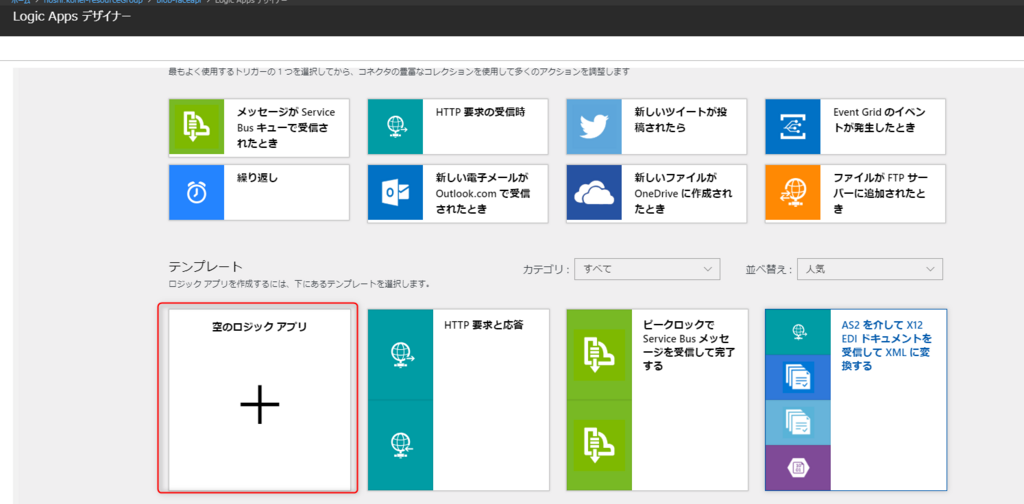Select the Service Bus queue message trigger icon

click(x=197, y=127)
